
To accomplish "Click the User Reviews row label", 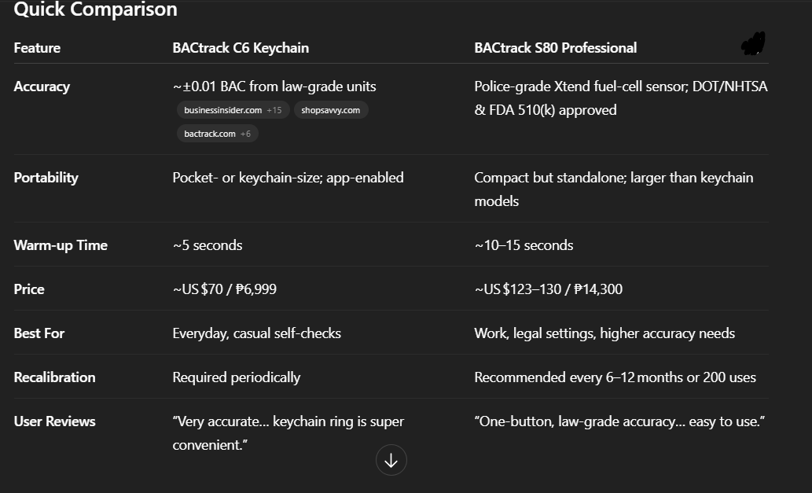I will tap(54, 421).
